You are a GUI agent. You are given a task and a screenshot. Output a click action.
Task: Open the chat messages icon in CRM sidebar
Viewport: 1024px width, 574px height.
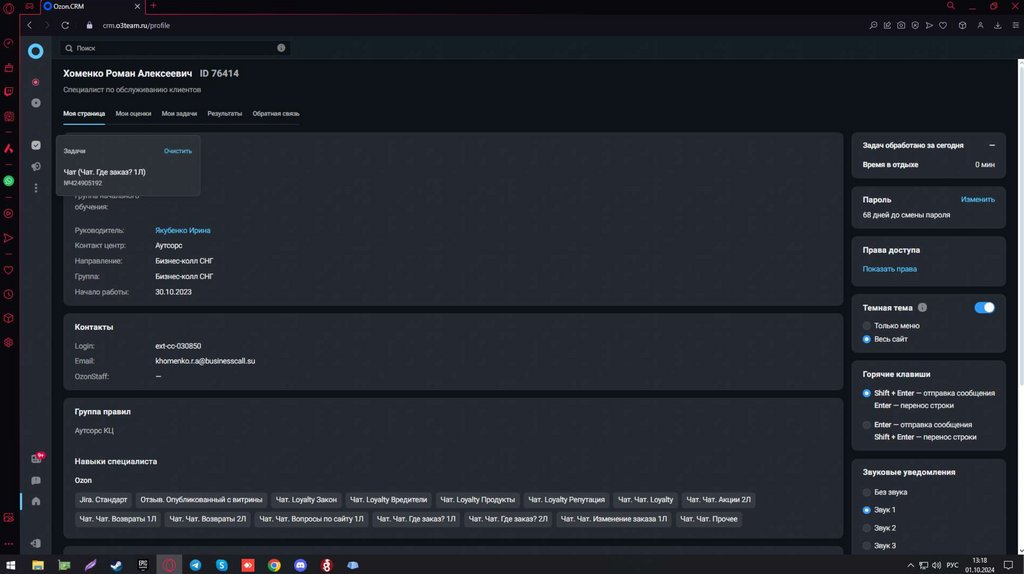pos(36,481)
